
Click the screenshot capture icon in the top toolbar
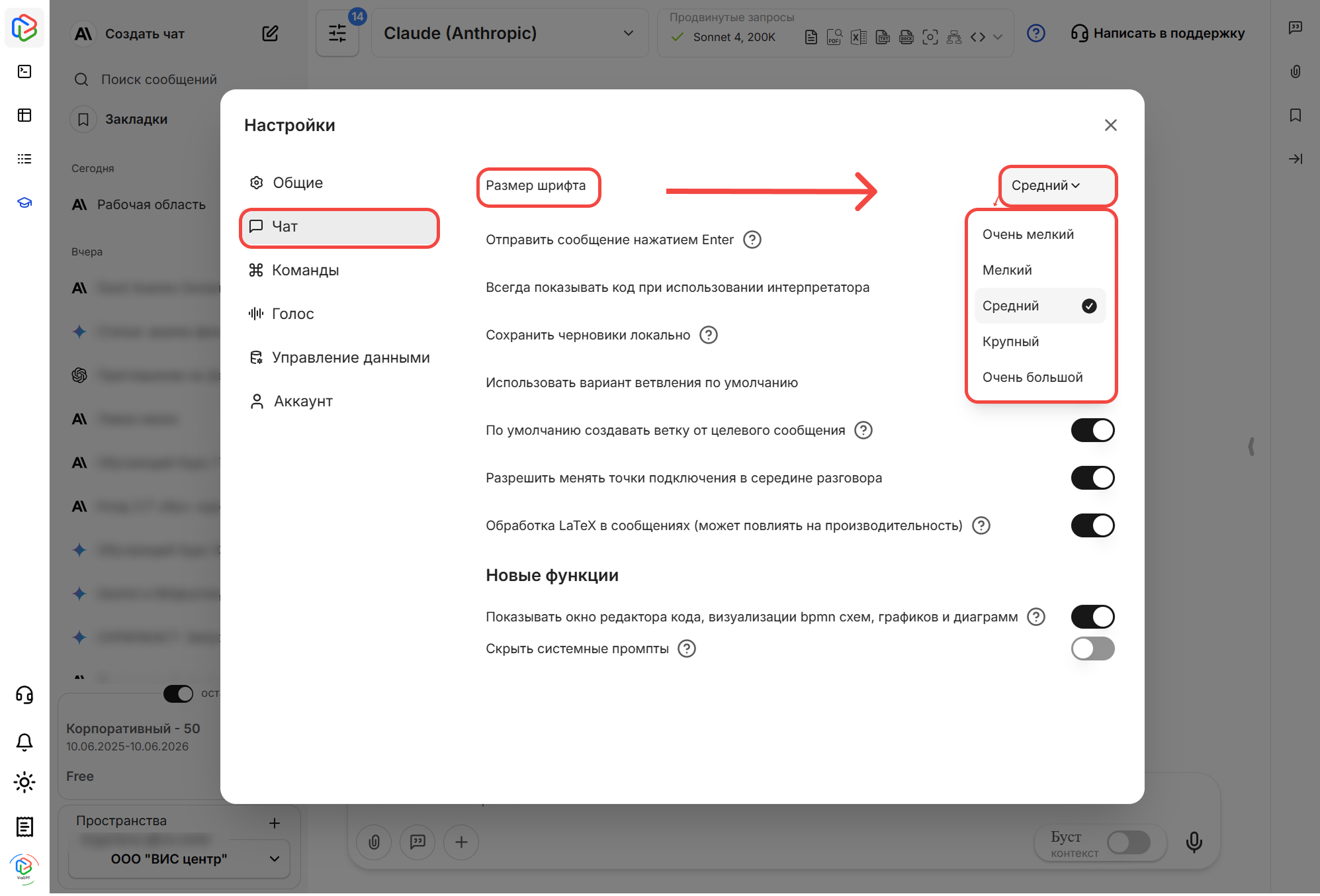click(x=930, y=37)
